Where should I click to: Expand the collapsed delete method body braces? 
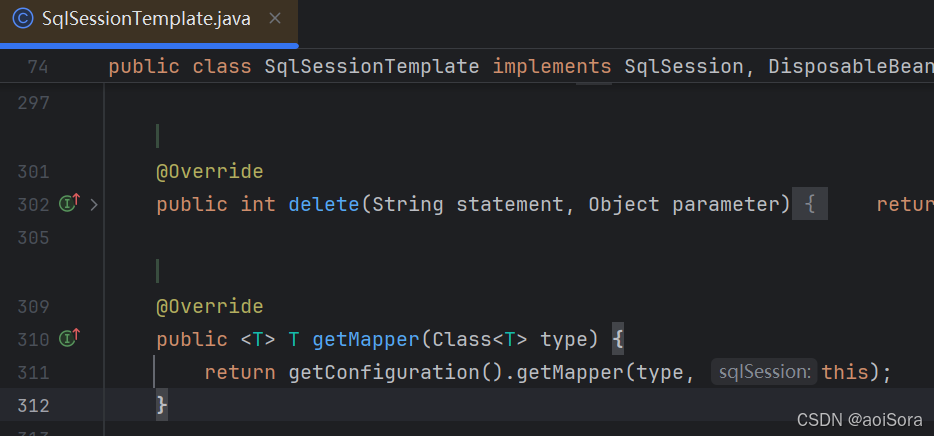[x=810, y=205]
